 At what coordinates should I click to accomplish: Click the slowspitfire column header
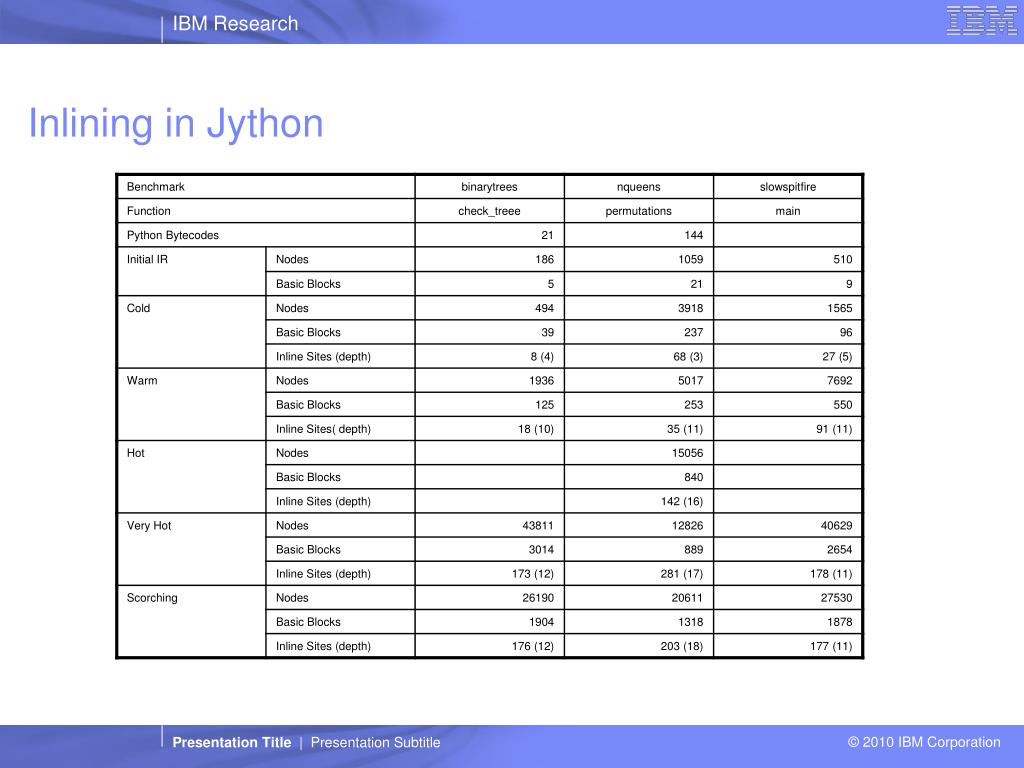pyautogui.click(x=788, y=187)
